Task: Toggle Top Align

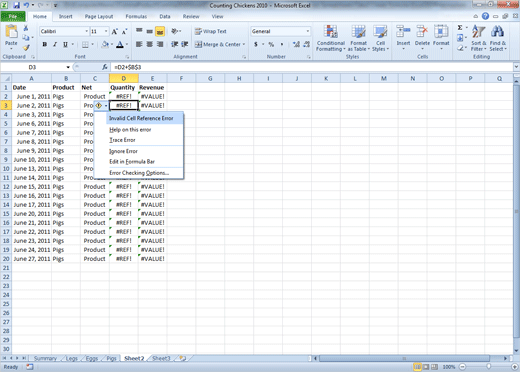Action: click(139, 31)
